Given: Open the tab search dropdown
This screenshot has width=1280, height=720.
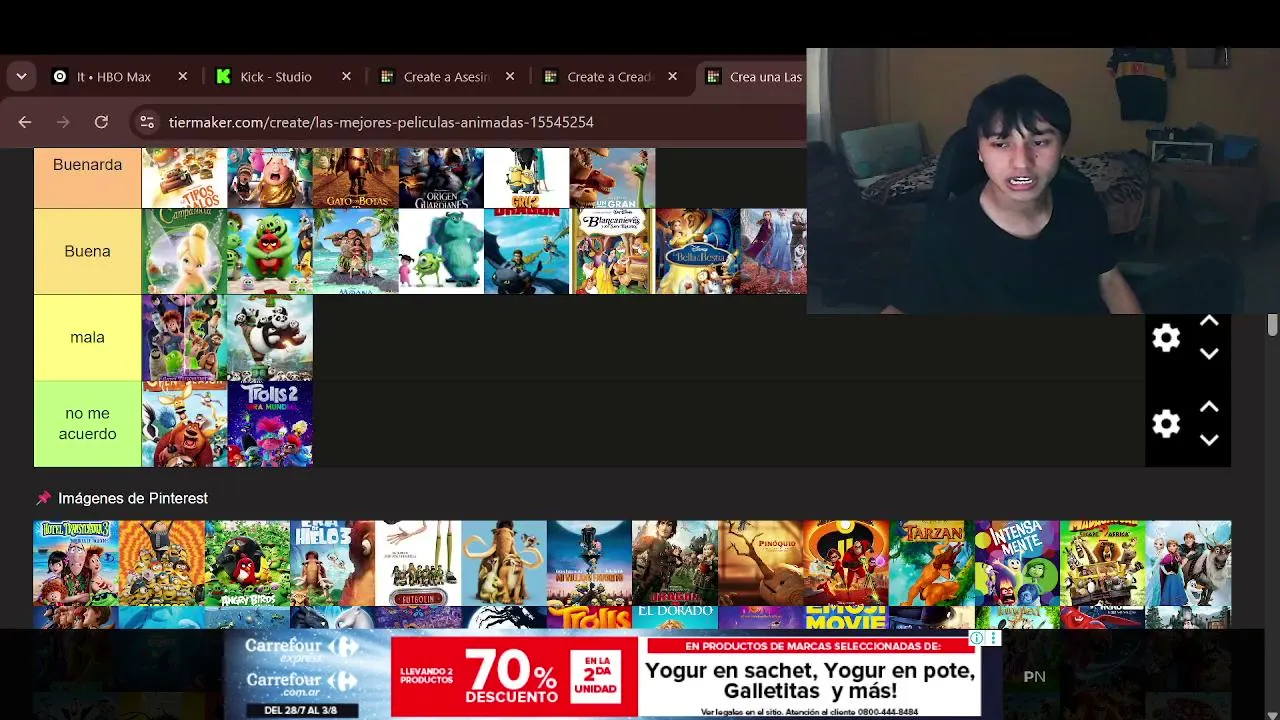Looking at the screenshot, I should (21, 77).
